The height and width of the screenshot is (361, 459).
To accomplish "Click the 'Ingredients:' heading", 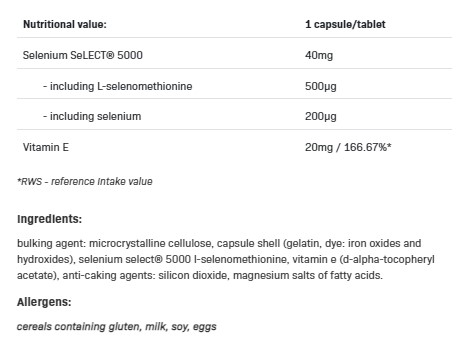I will pos(49,219).
